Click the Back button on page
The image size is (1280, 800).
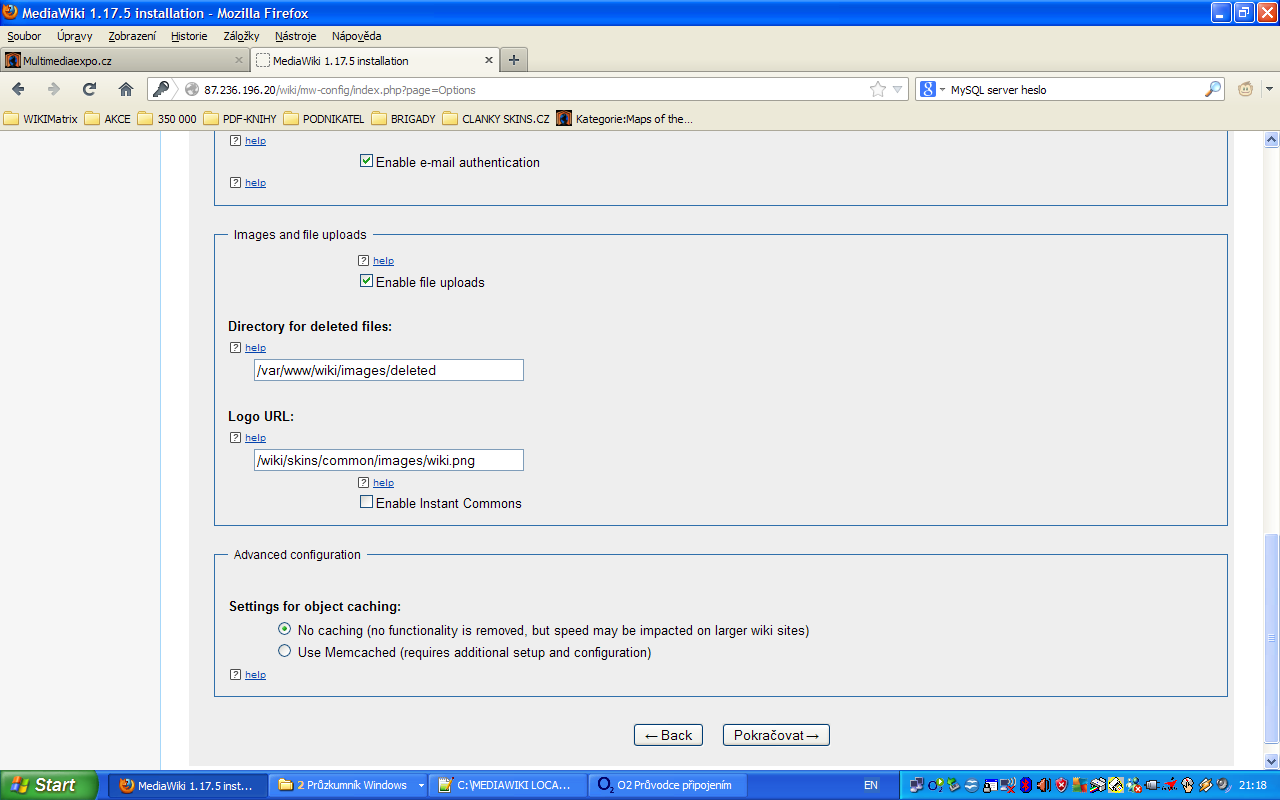(x=668, y=735)
